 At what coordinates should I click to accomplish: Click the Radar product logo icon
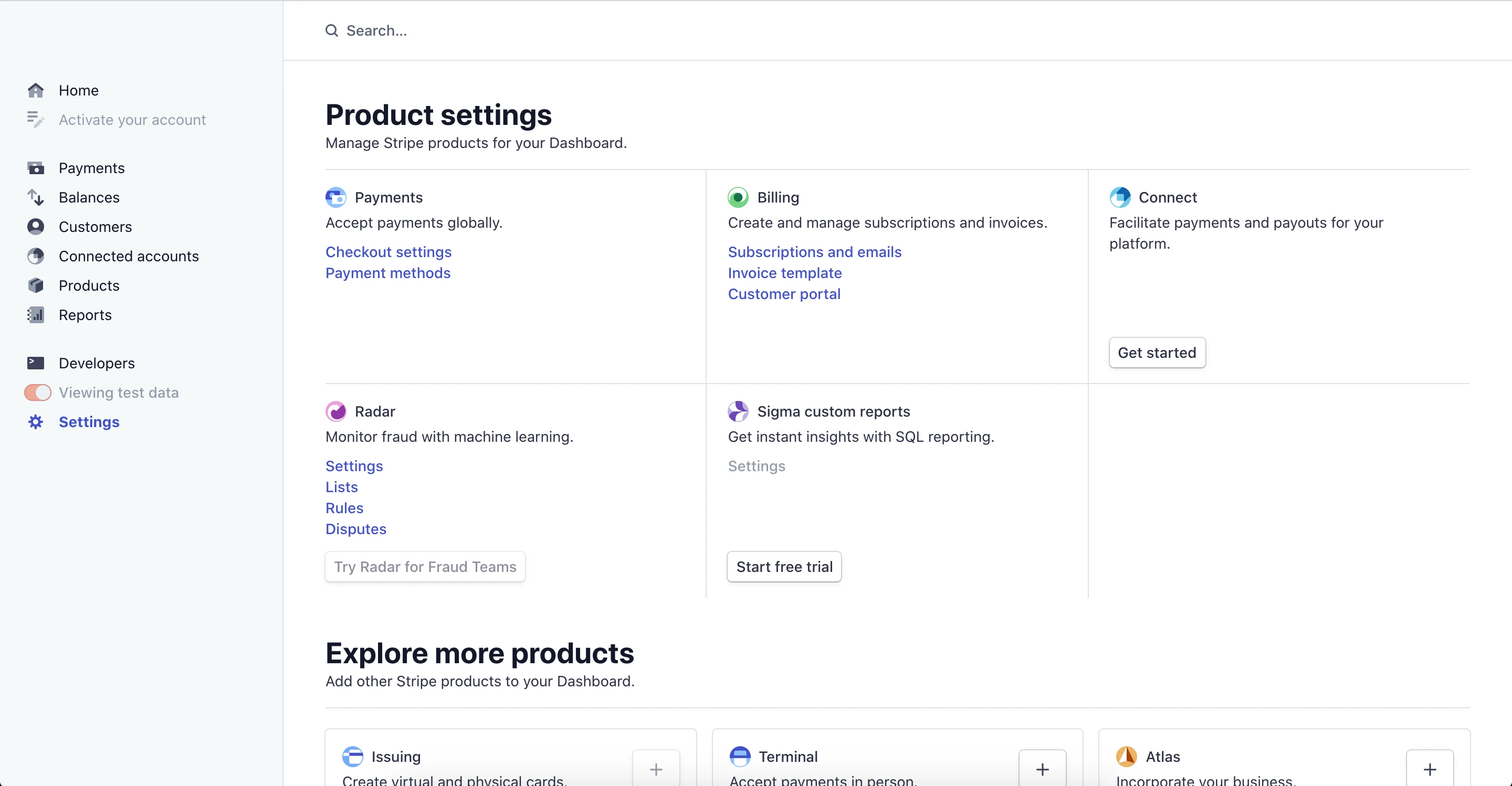336,412
